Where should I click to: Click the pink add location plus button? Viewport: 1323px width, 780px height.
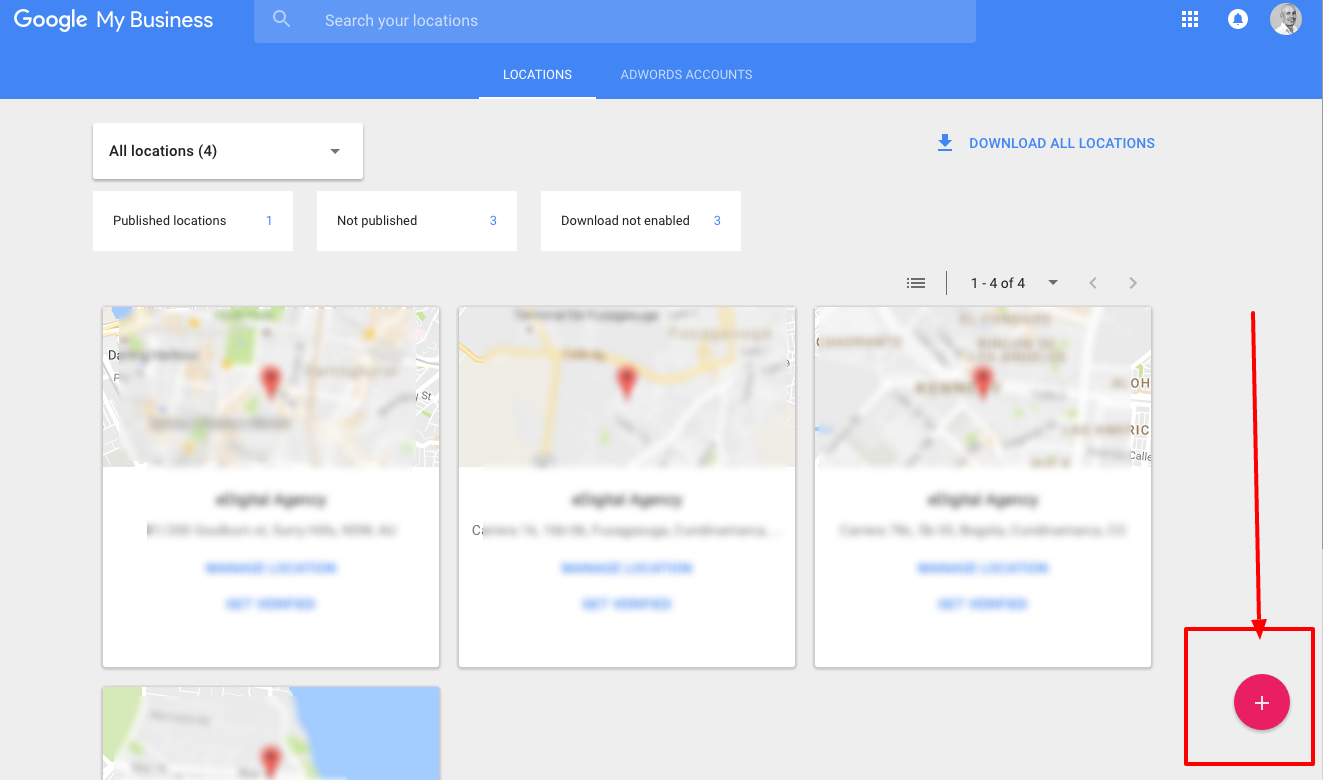[1262, 702]
